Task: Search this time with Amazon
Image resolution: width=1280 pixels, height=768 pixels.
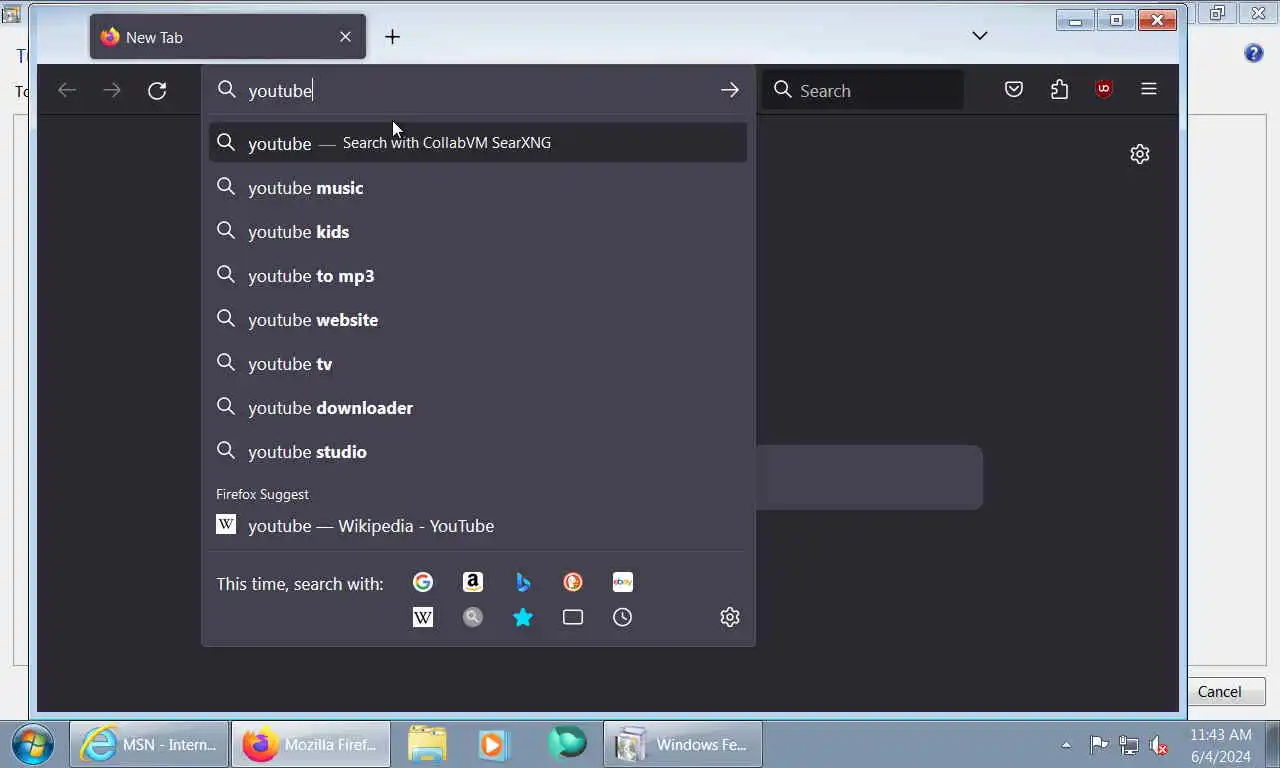Action: coord(473,582)
